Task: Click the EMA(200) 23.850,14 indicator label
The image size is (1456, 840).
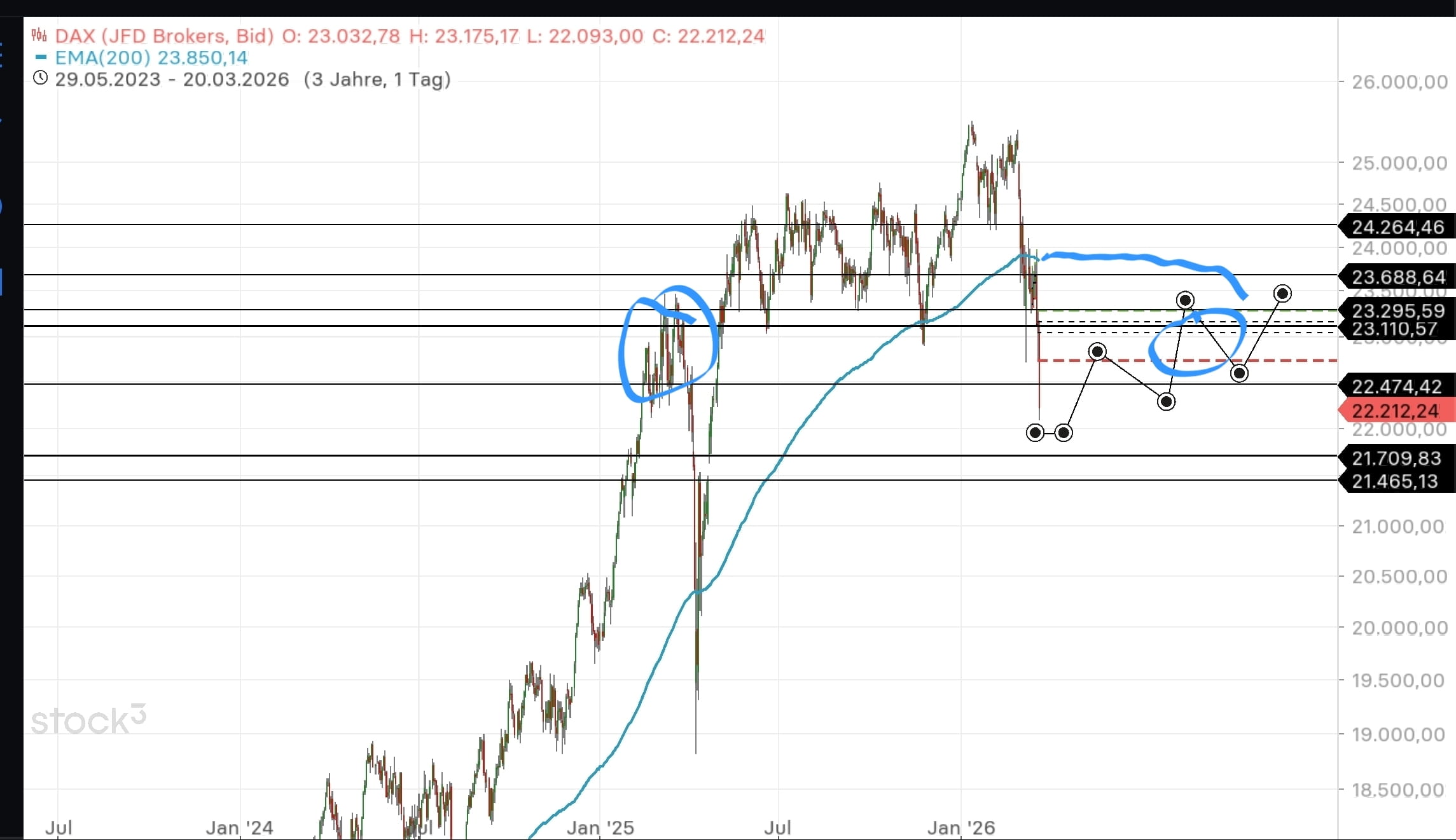Action: [x=151, y=58]
